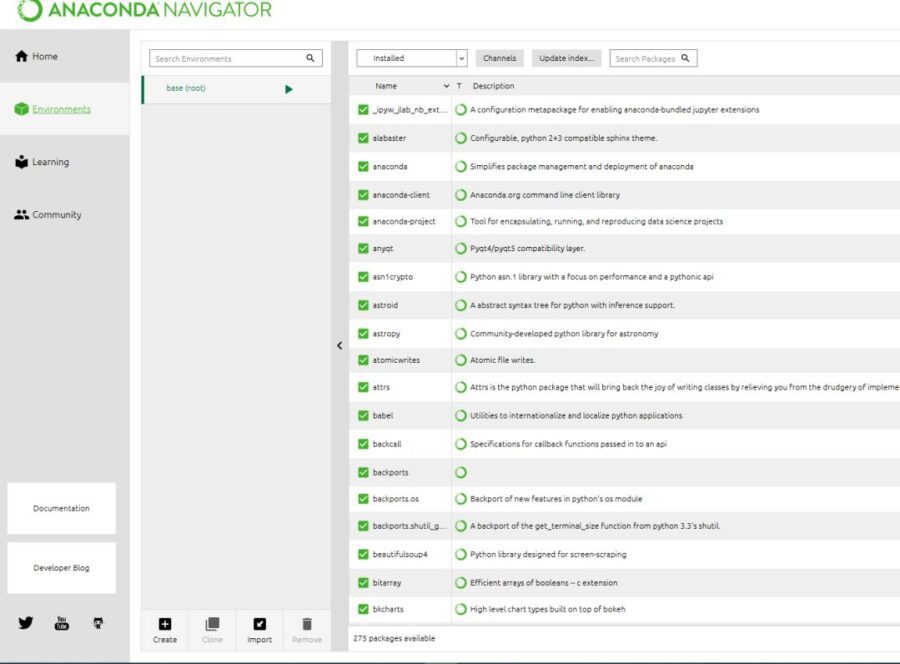
Task: Focus the Search Packages field
Action: pos(653,58)
